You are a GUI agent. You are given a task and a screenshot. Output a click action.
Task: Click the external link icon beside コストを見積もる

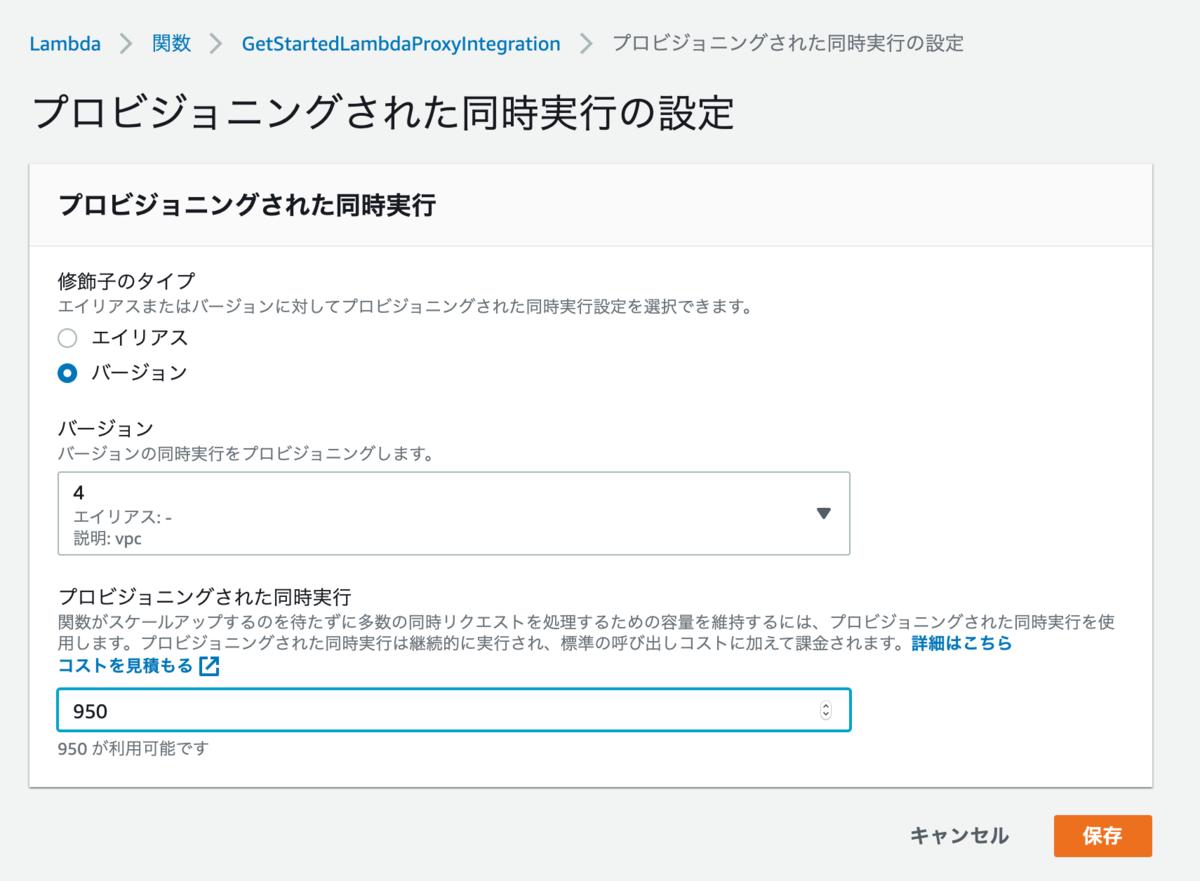(x=209, y=667)
